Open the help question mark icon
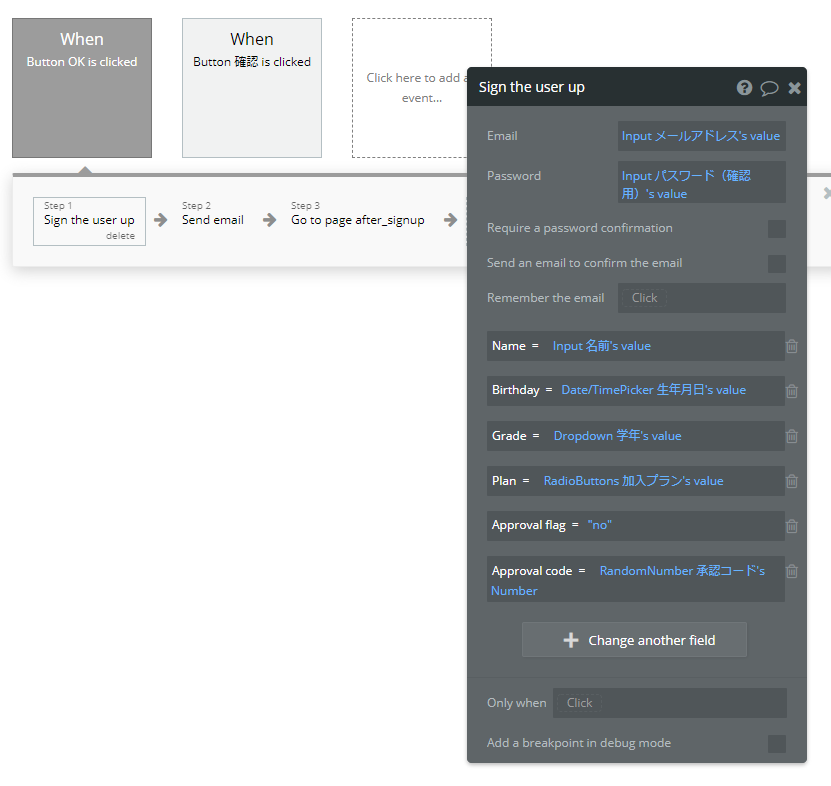The width and height of the screenshot is (831, 786). click(744, 87)
